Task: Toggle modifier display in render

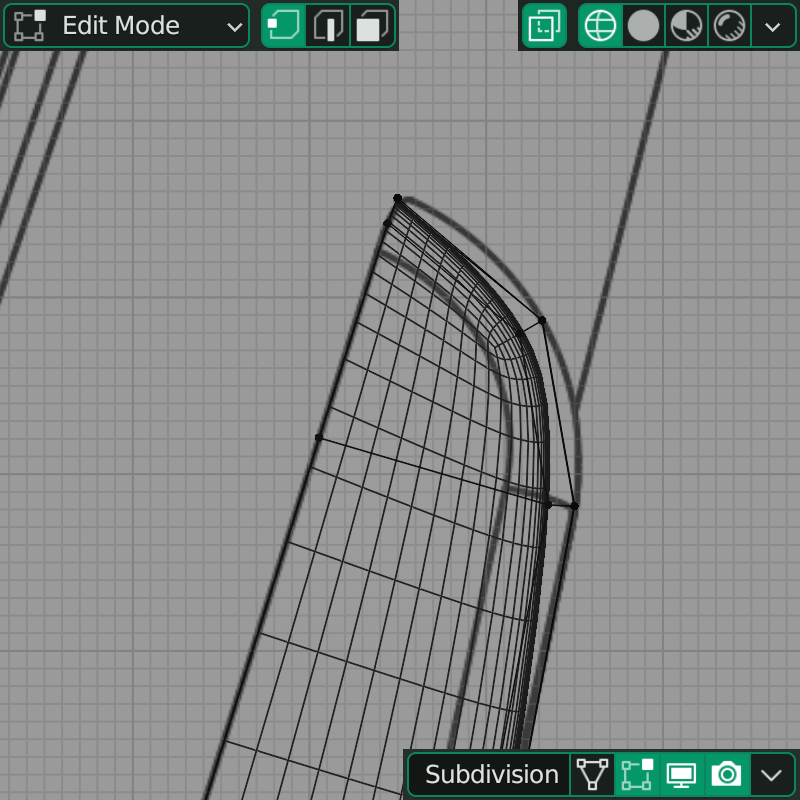Action: coord(727,774)
